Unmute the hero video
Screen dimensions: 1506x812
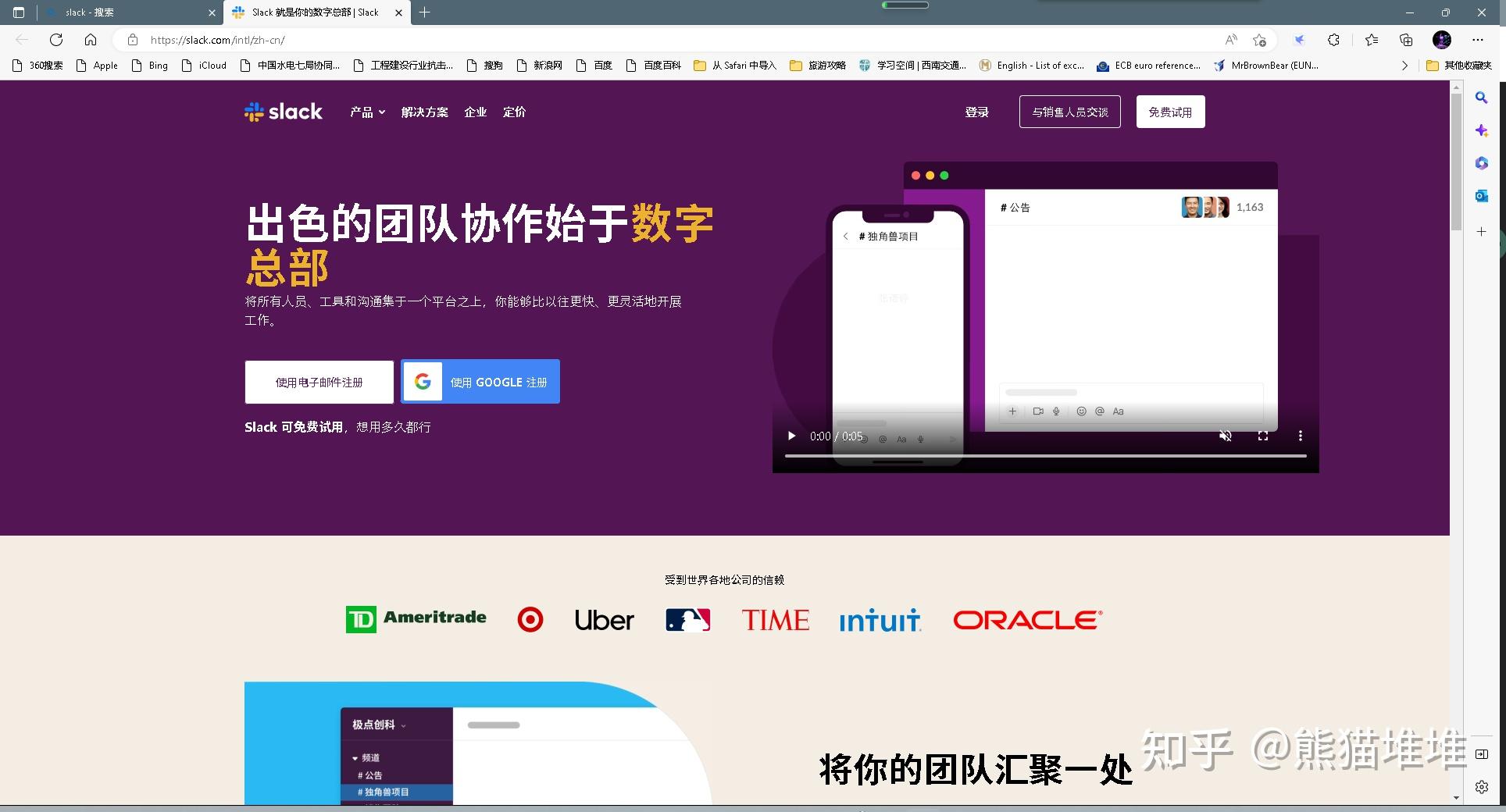(x=1226, y=436)
